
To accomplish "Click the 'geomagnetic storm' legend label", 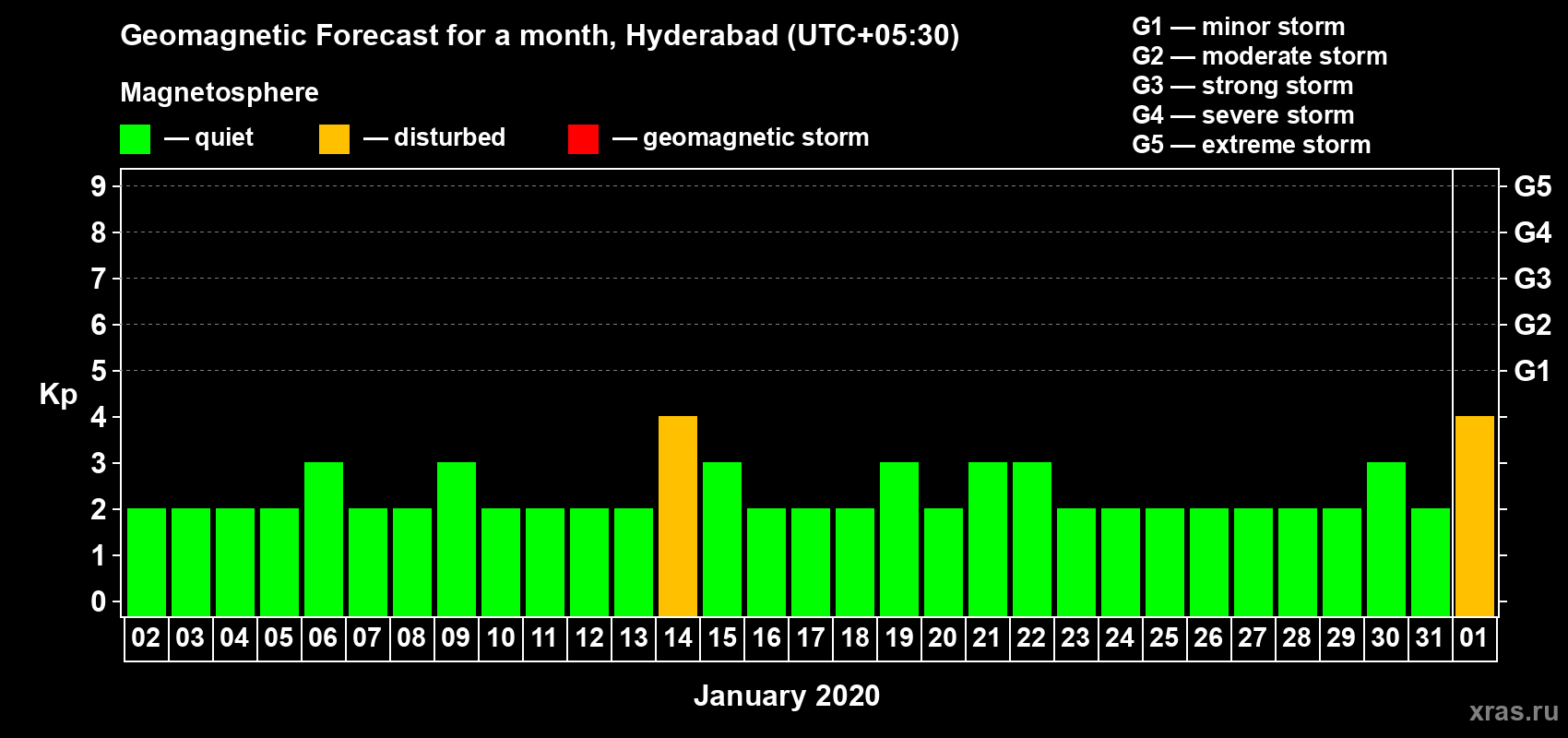I will click(756, 137).
